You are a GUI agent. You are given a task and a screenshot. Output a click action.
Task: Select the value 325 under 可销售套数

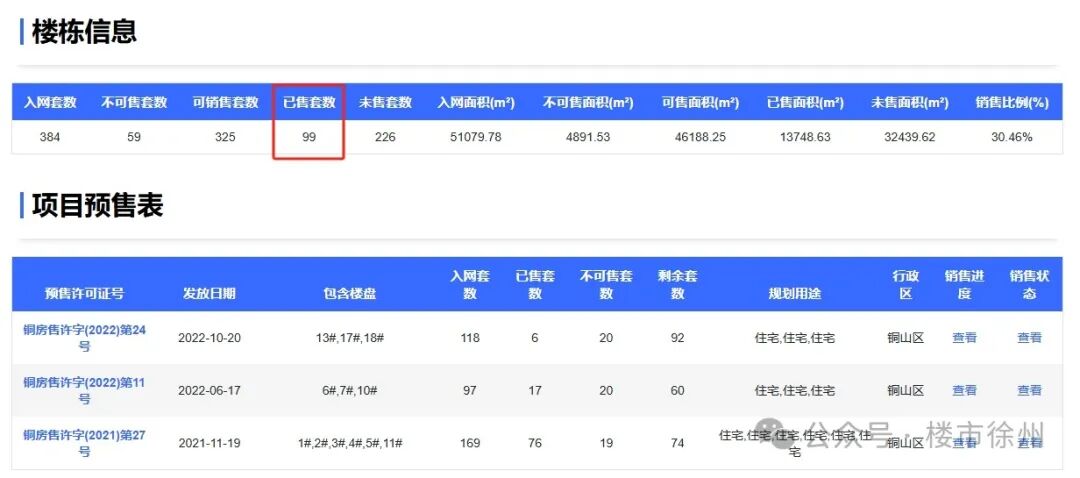pyautogui.click(x=225, y=137)
